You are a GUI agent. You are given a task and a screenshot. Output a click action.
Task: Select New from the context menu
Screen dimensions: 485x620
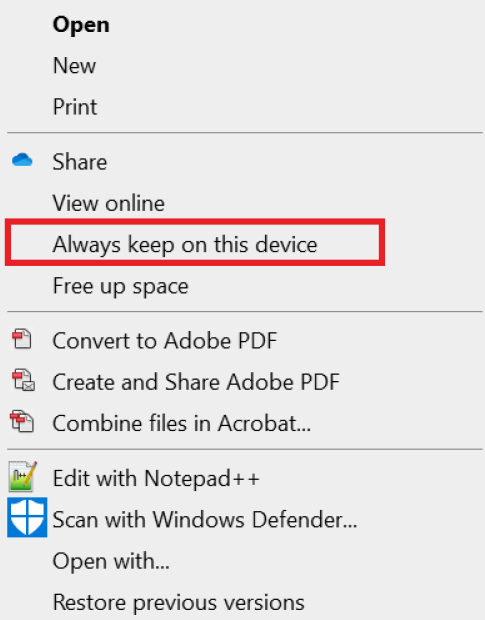(74, 66)
